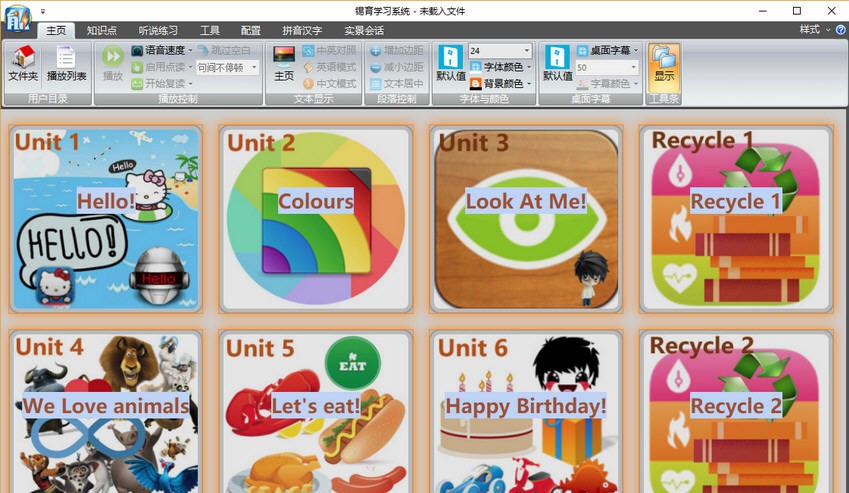Reset desktop subtitle with 默认值

(557, 64)
